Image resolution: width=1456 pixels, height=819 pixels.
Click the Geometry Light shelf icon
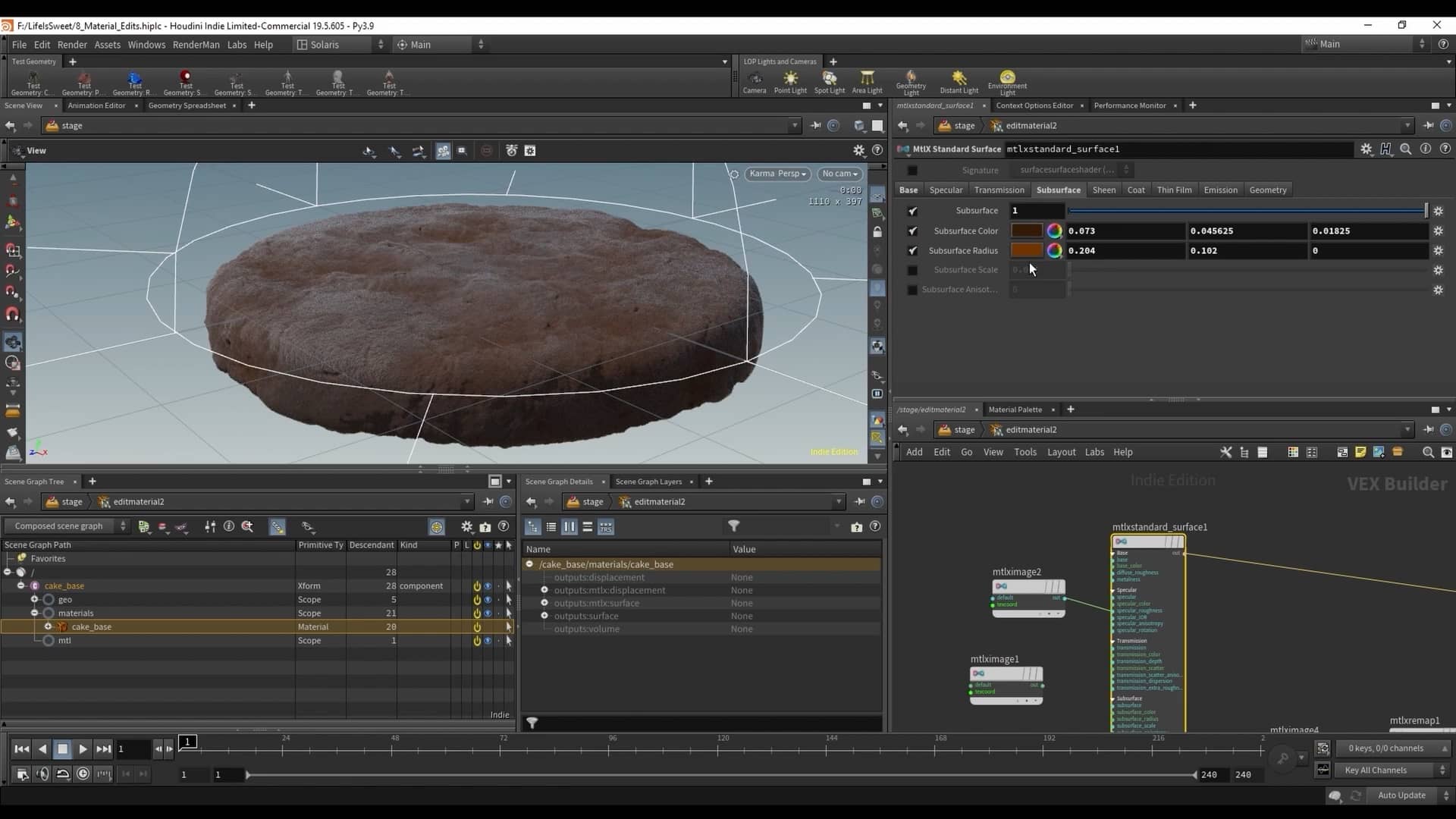[x=910, y=81]
